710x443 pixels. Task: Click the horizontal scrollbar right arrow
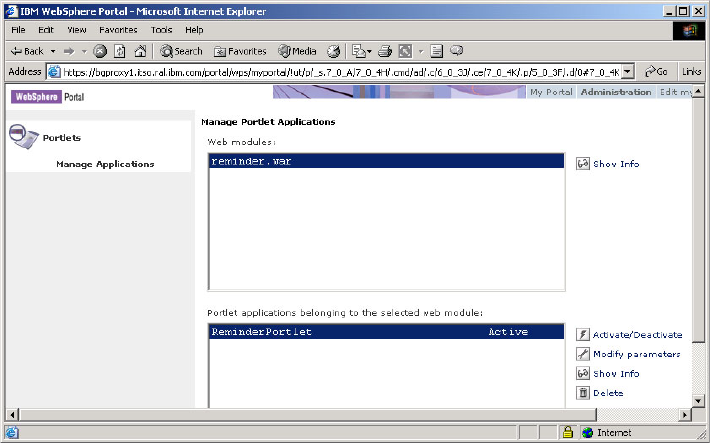(x=685, y=414)
